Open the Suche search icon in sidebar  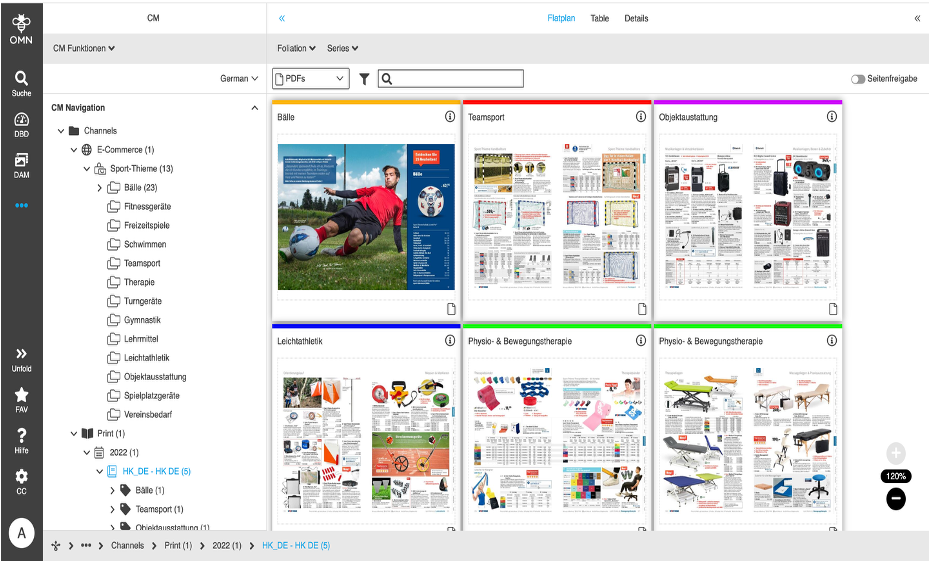(x=21, y=82)
